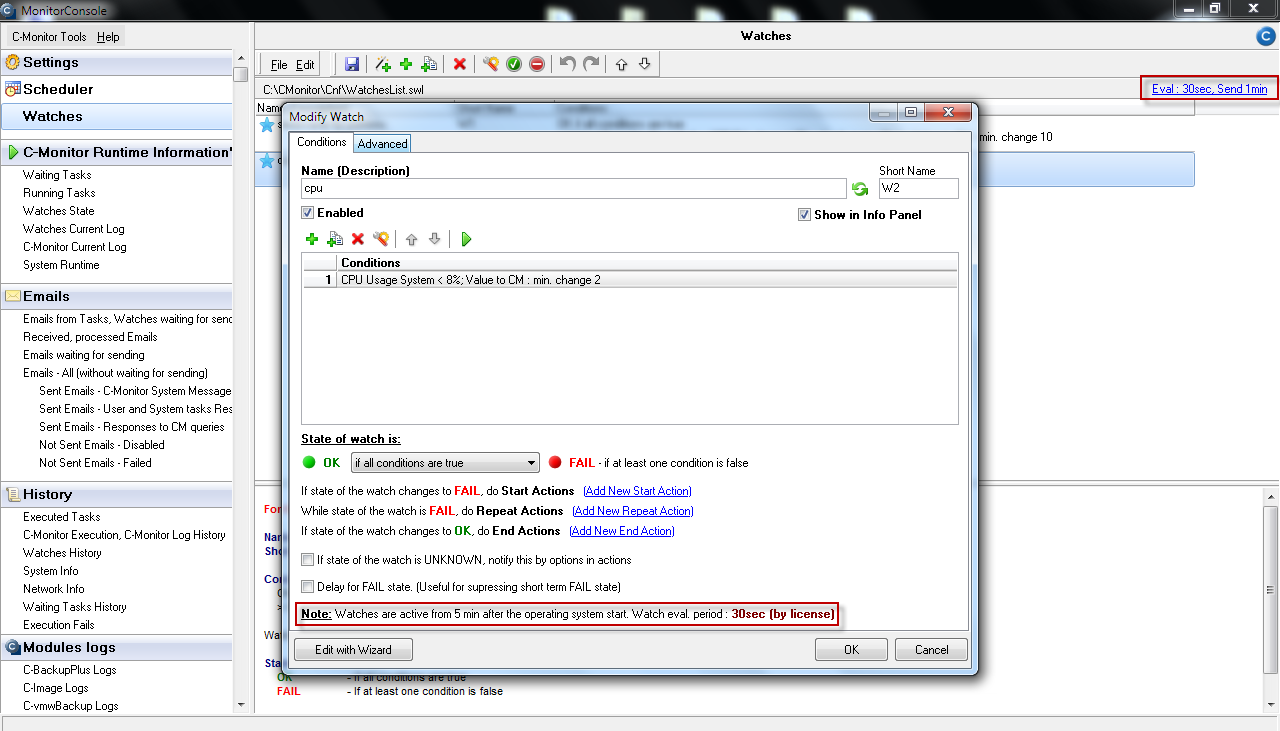Image resolution: width=1280 pixels, height=731 pixels.
Task: Move the watch down in the main toolbar
Action: [x=644, y=64]
